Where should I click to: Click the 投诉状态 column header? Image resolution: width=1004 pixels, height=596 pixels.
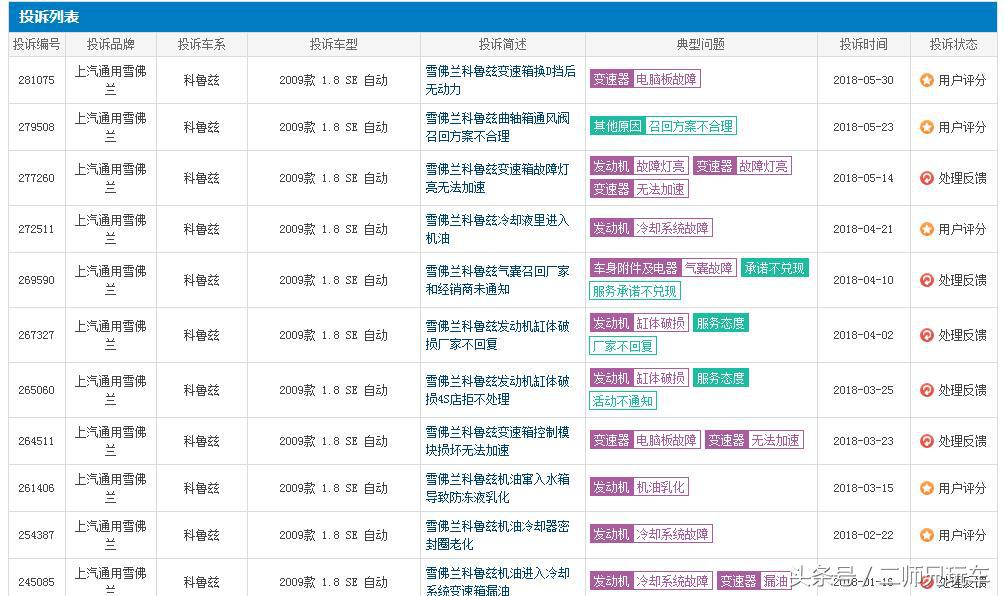(x=951, y=43)
